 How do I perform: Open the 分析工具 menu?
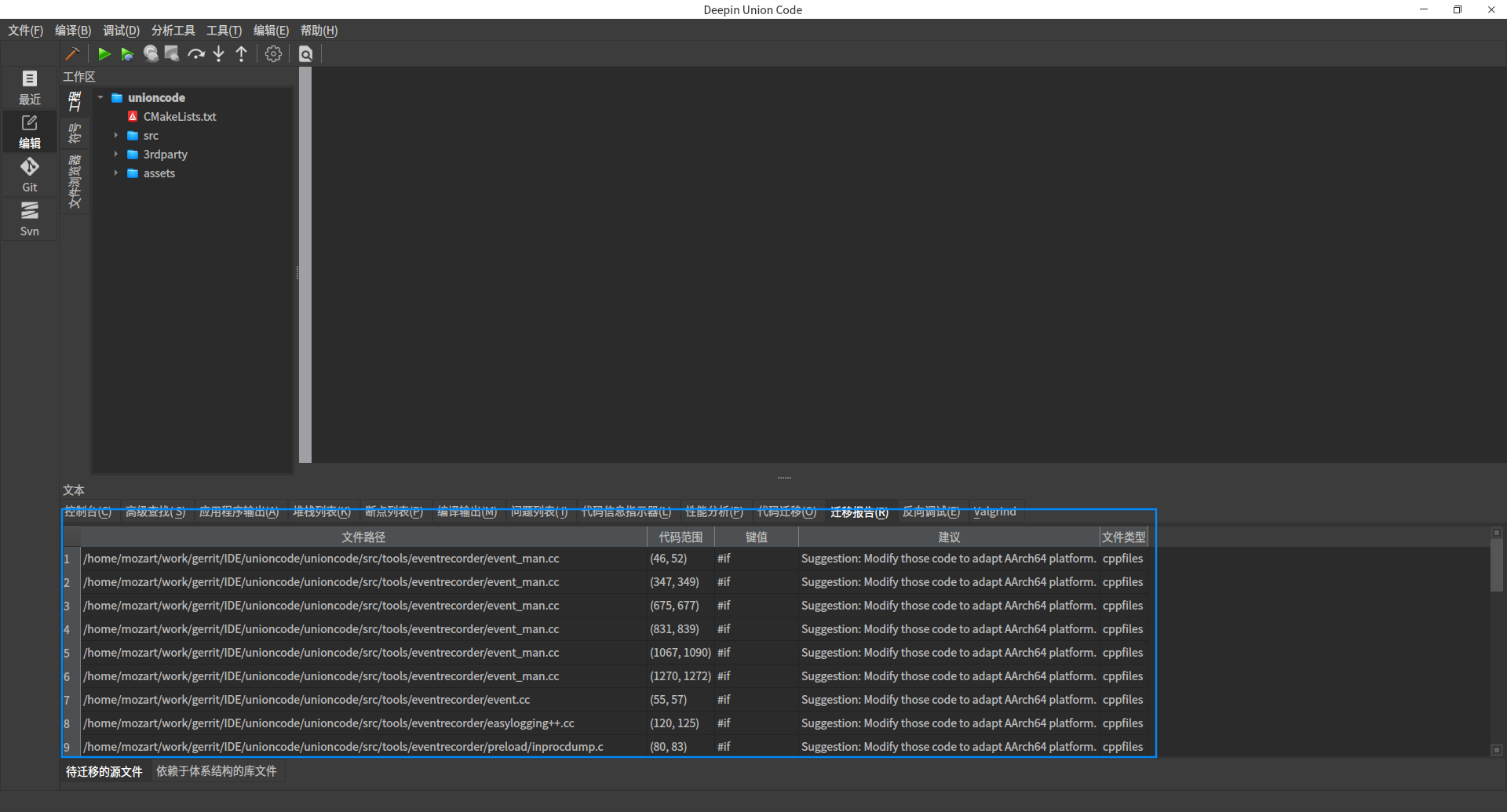(x=173, y=31)
